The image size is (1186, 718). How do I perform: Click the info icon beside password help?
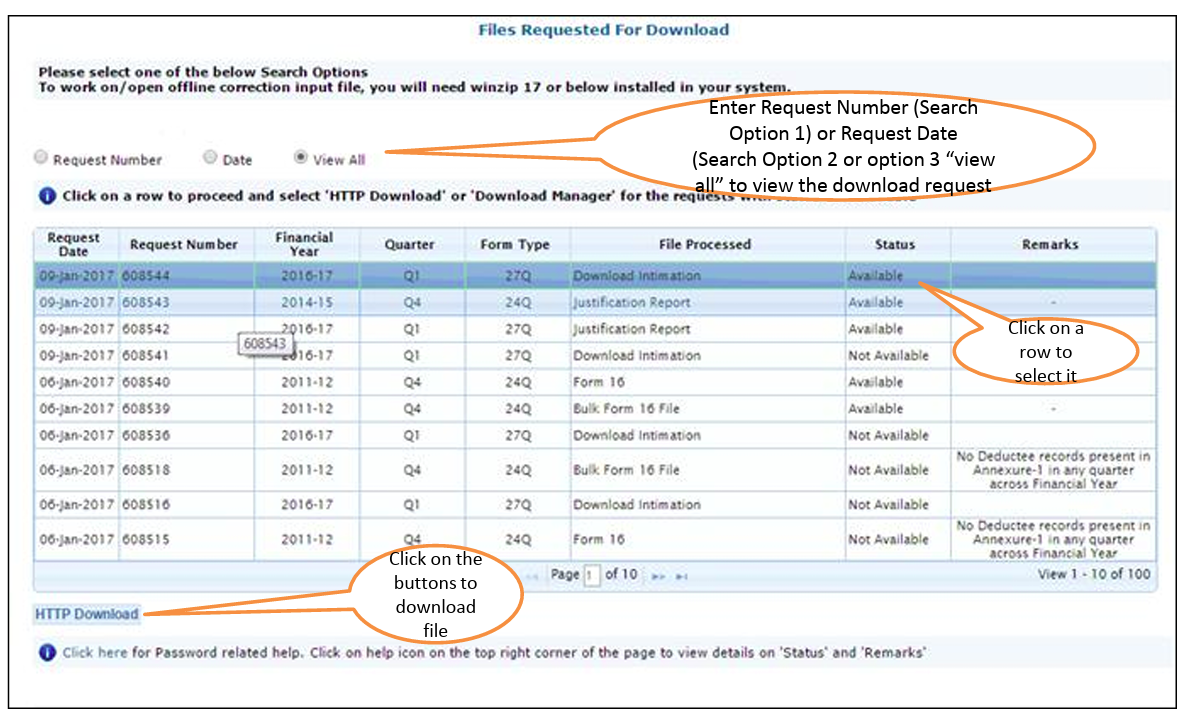pyautogui.click(x=47, y=653)
